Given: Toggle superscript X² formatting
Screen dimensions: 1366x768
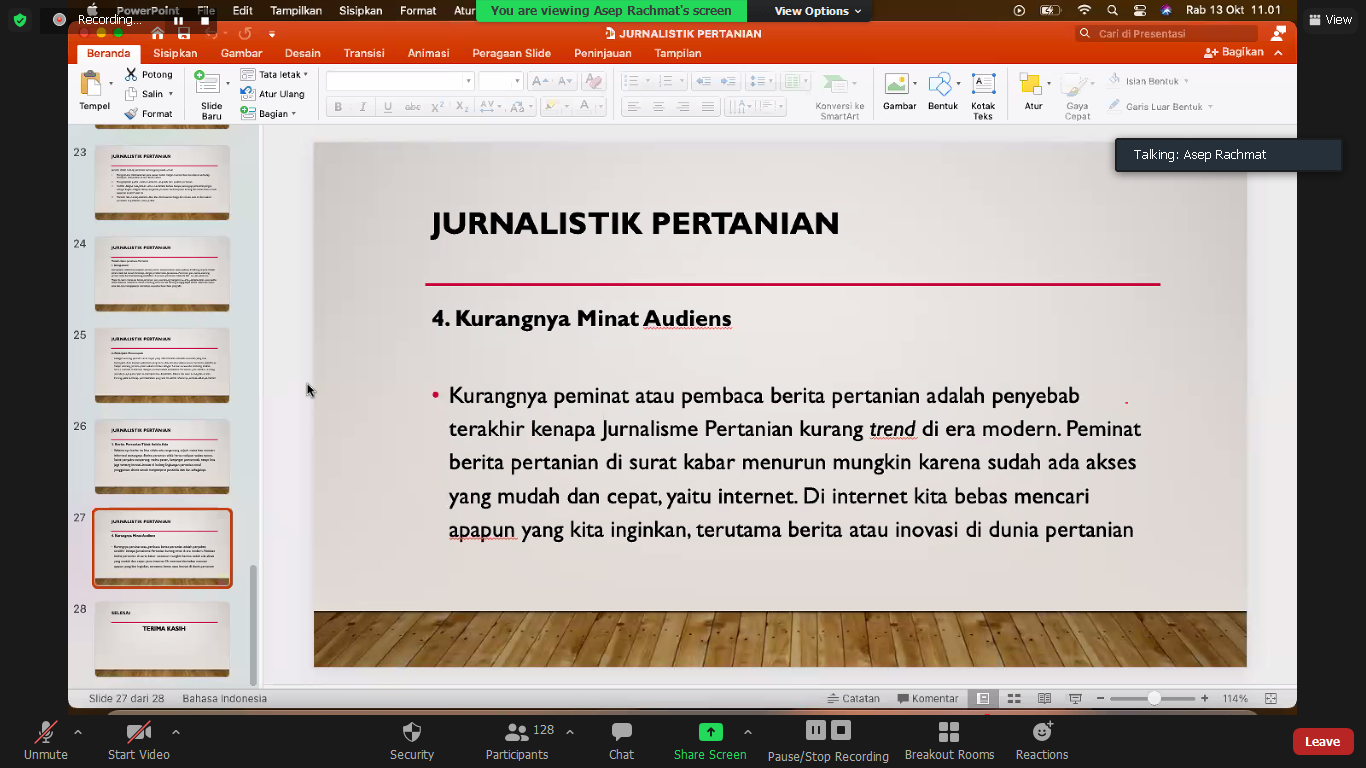Looking at the screenshot, I should [437, 107].
